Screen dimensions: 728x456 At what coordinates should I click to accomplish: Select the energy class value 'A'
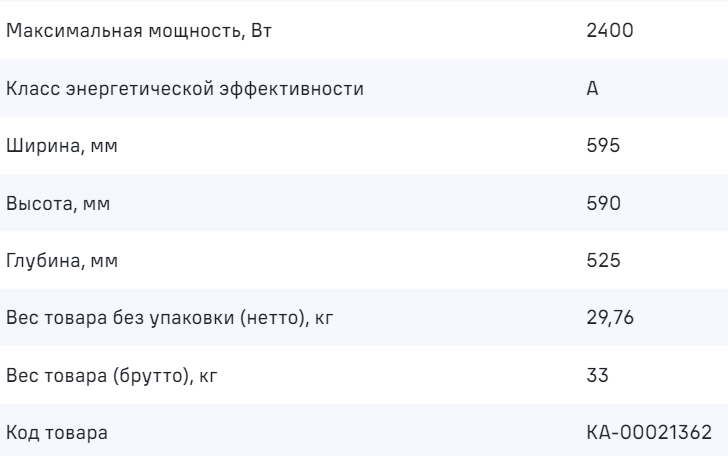(x=592, y=89)
